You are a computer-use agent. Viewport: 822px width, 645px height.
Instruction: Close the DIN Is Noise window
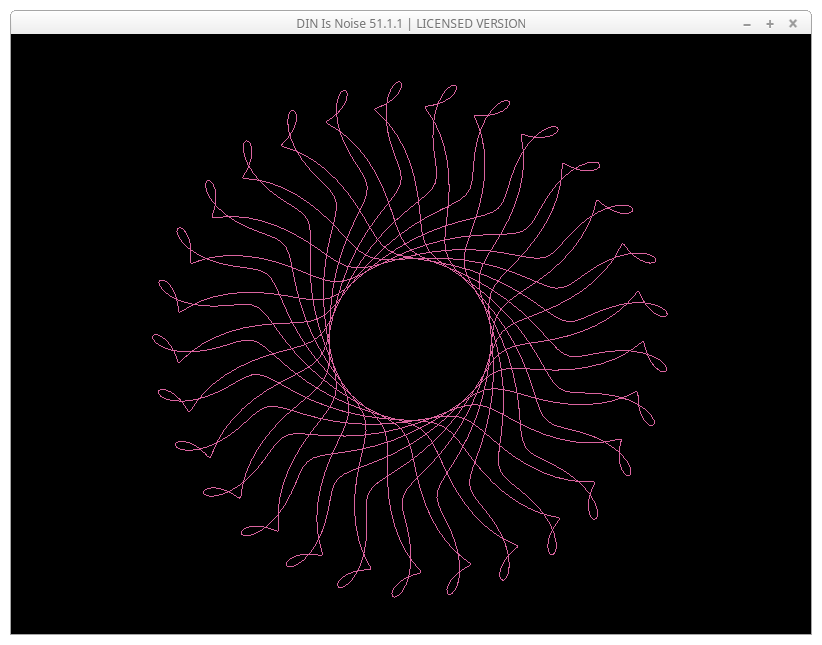(793, 24)
